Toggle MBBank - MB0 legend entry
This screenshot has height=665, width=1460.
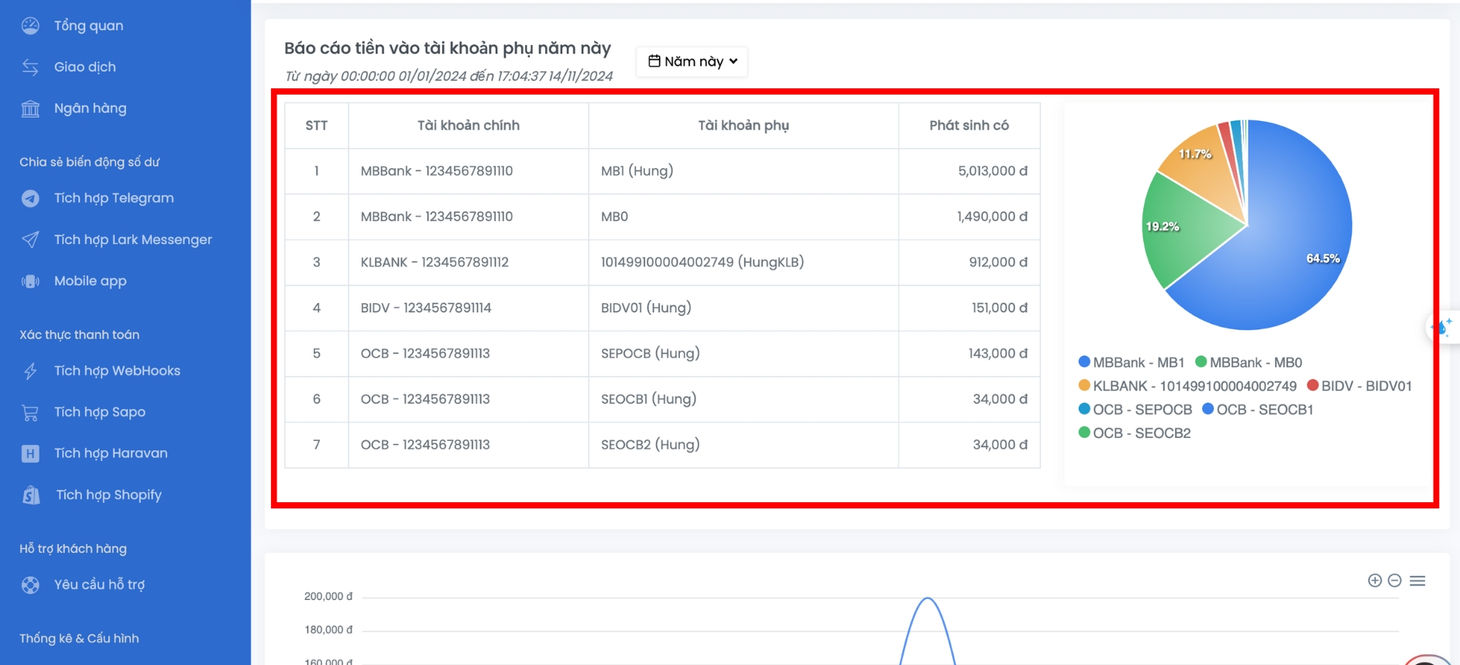pos(1249,363)
